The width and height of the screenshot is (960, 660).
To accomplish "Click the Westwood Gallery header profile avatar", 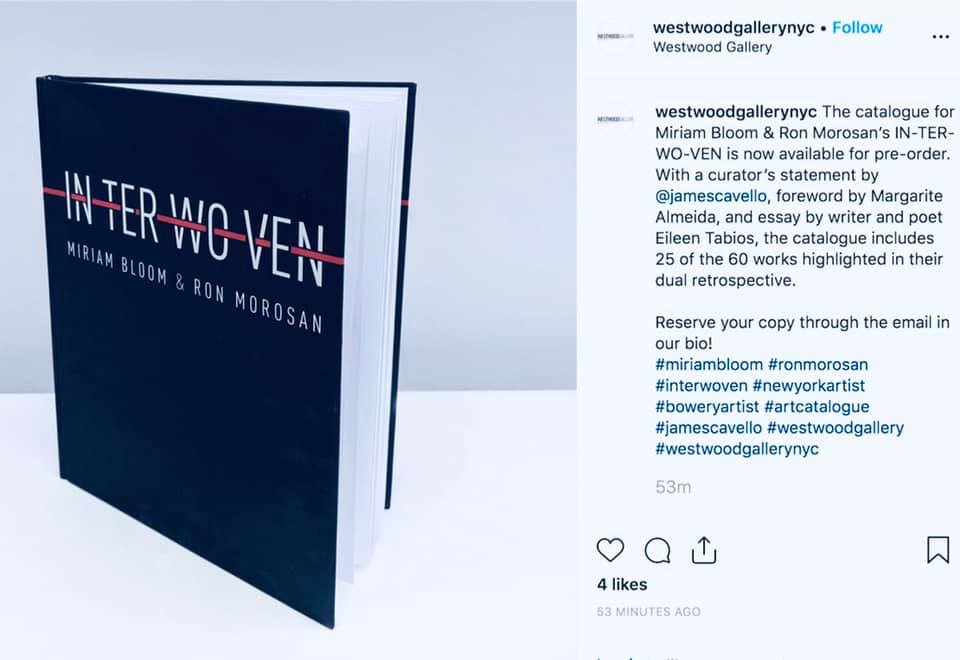I will pos(615,37).
